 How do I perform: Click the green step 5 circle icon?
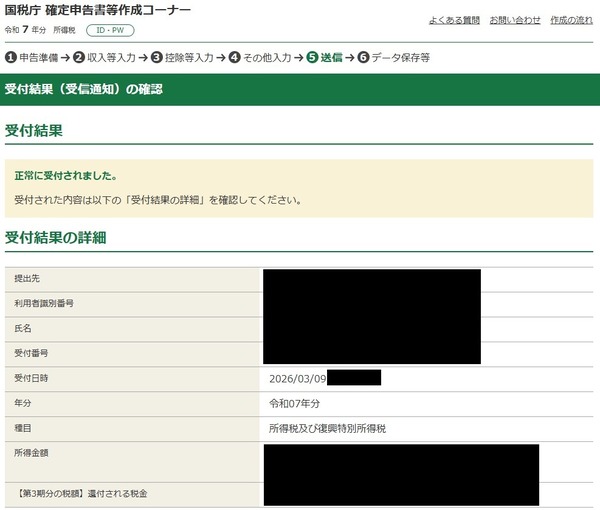coord(312,58)
